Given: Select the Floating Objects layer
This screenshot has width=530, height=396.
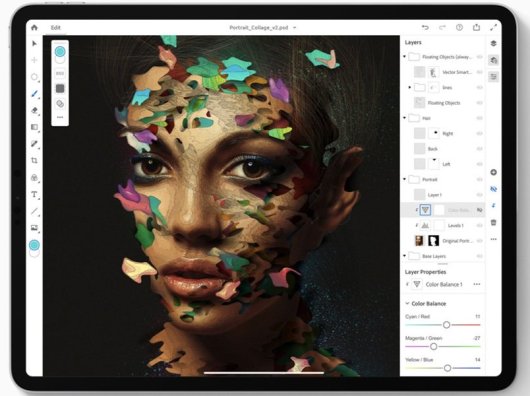Looking at the screenshot, I should pos(443,103).
